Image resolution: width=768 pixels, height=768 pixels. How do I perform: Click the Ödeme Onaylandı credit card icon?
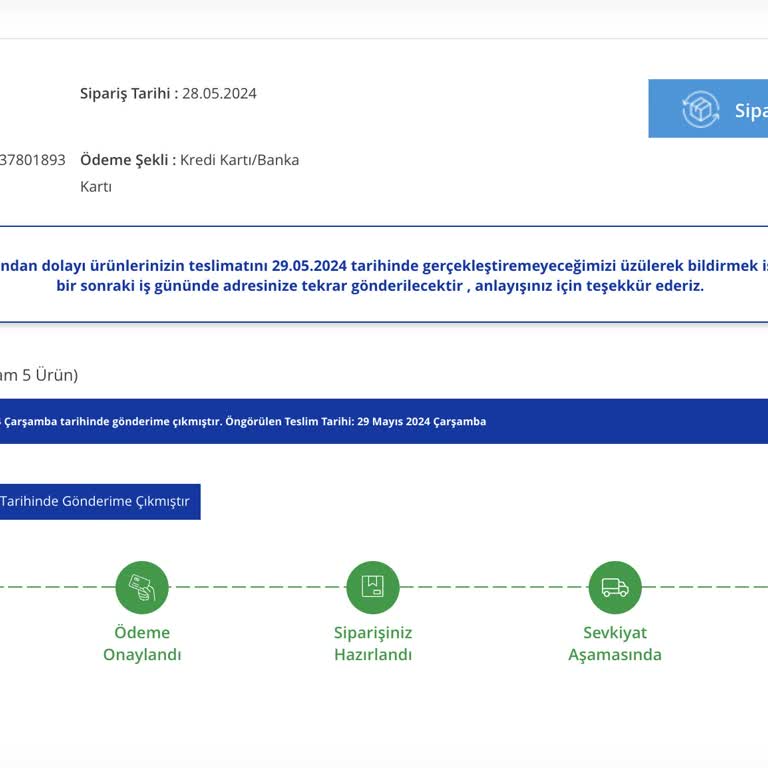tap(142, 588)
